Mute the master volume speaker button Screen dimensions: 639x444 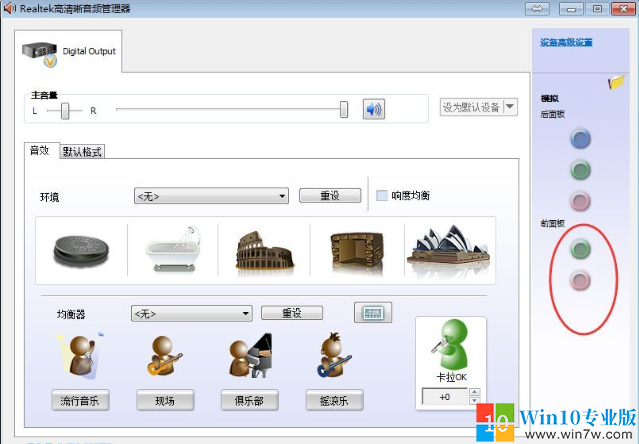pyautogui.click(x=374, y=109)
